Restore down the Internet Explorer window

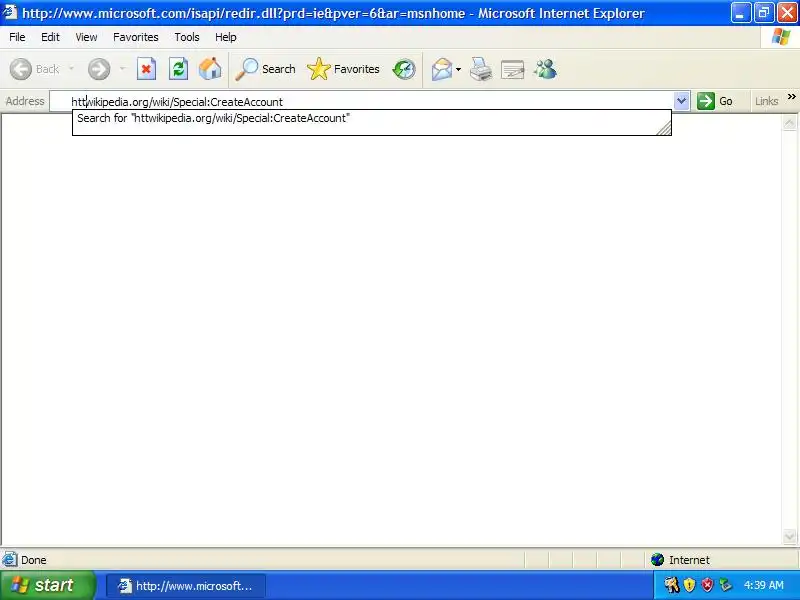click(764, 13)
